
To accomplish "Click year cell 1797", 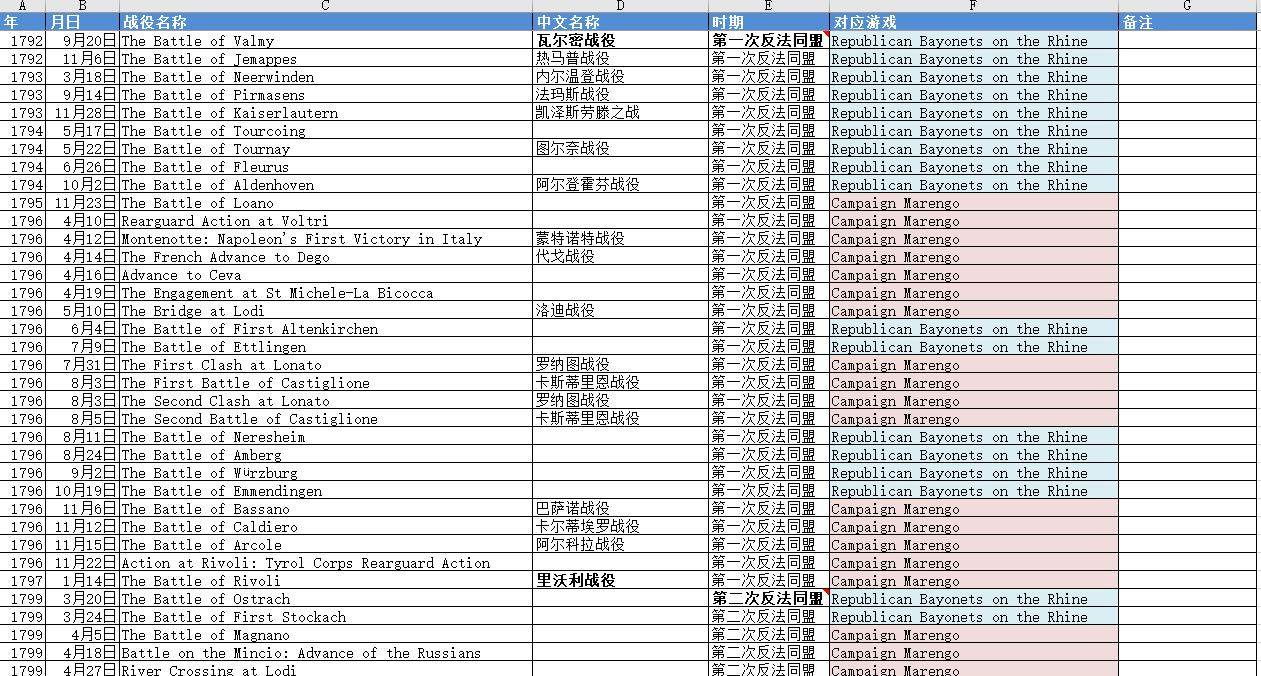I will 23,581.
